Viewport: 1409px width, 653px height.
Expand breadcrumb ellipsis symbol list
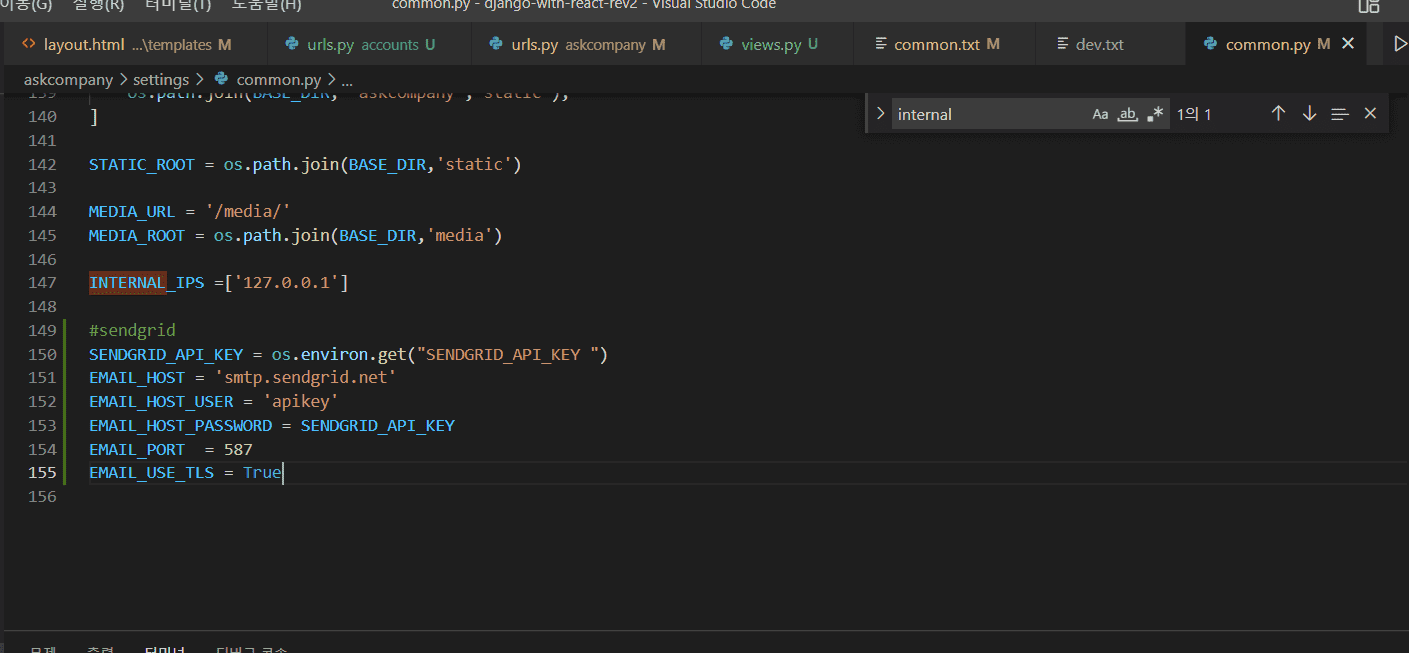tap(347, 79)
